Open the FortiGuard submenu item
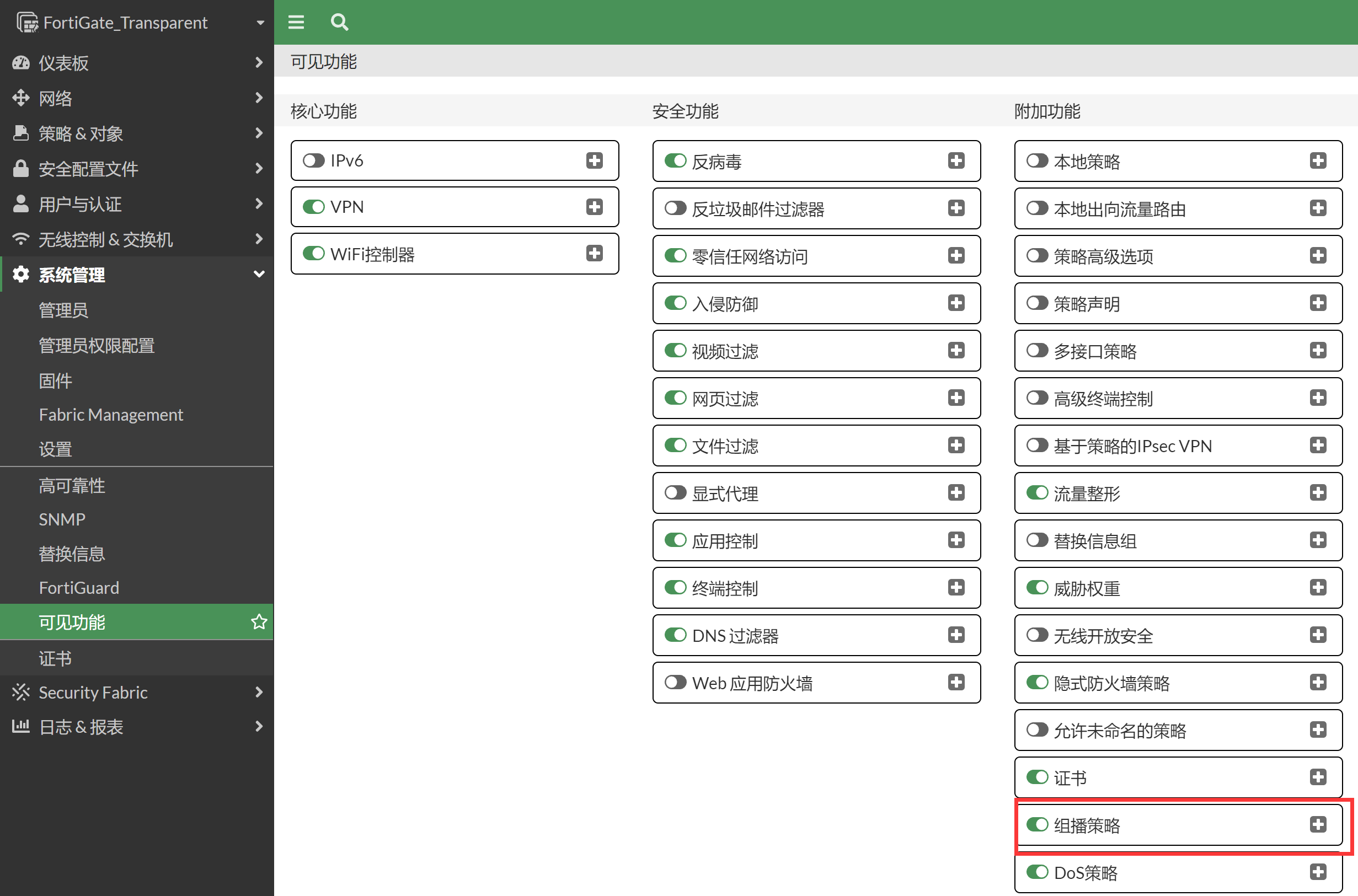The height and width of the screenshot is (896, 1358). point(79,587)
